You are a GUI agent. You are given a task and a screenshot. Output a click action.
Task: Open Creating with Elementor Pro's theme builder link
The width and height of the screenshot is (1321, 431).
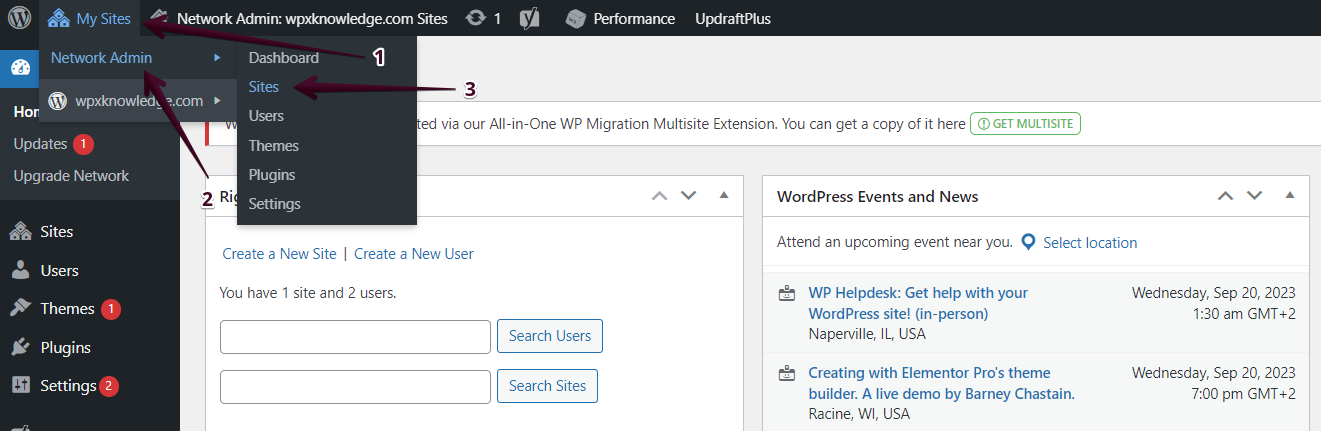(x=941, y=384)
